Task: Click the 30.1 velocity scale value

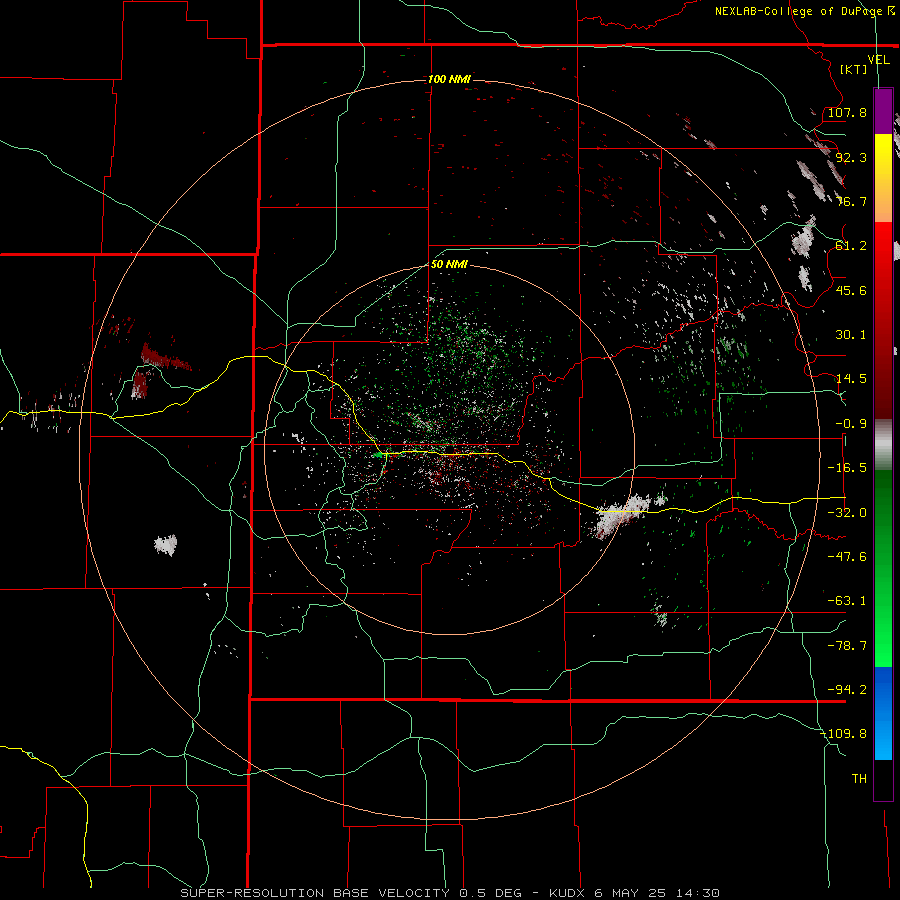Action: 851,335
